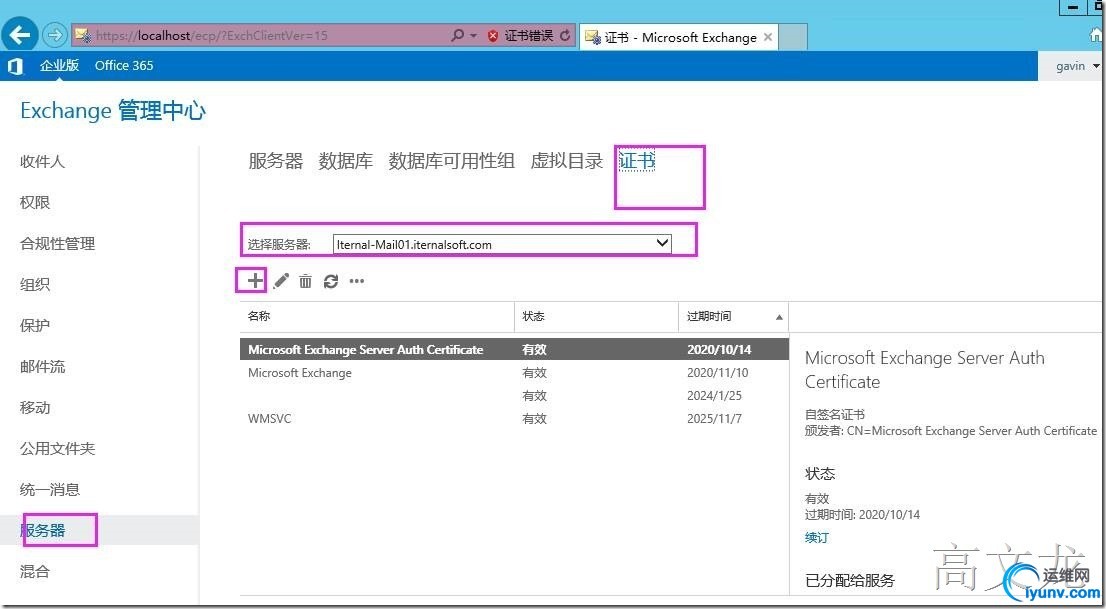Screen dimensions: 1106x609
Task: Click the 2020/11/10 expiry date cell
Action: (x=717, y=373)
